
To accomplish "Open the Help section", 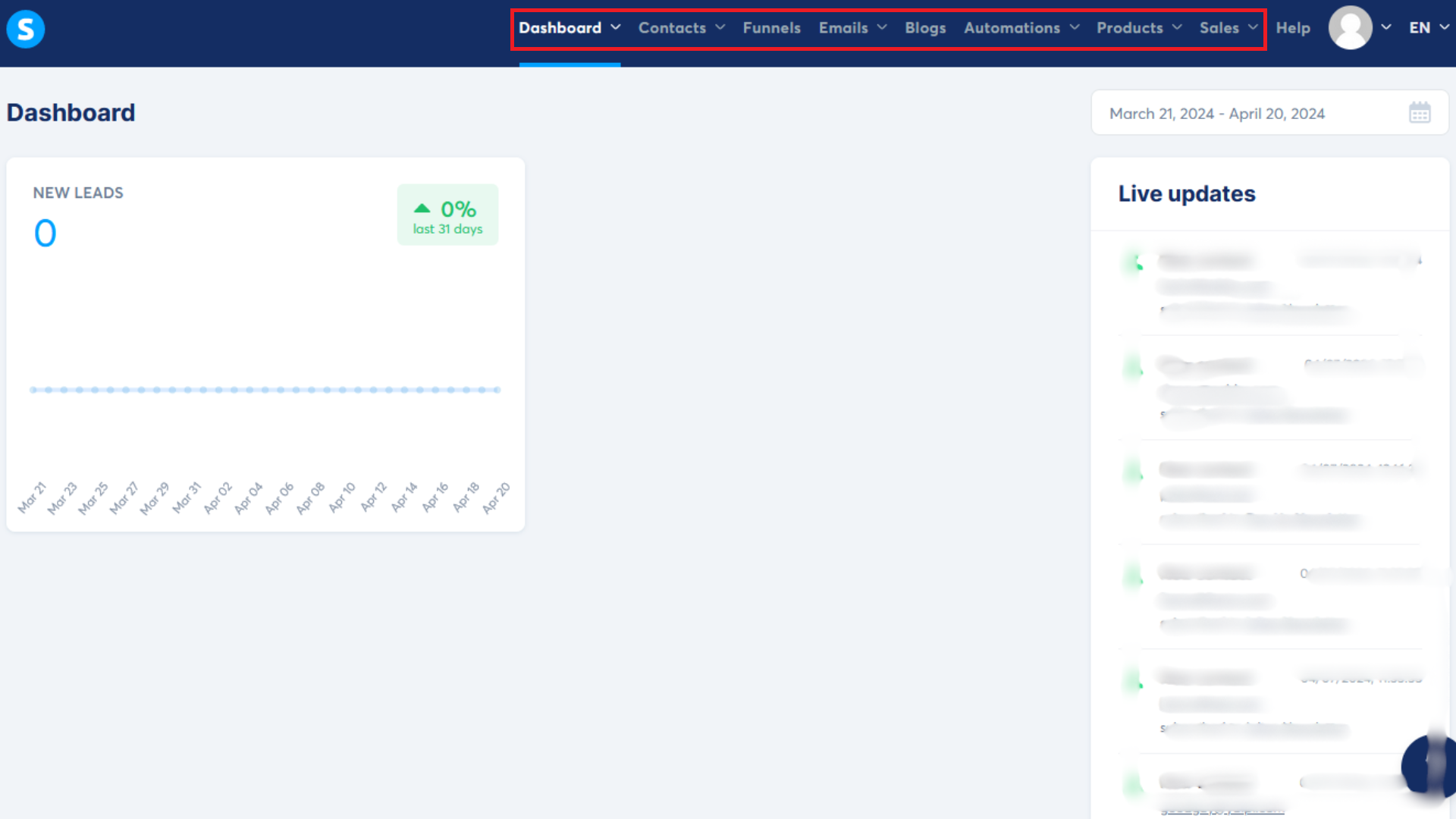I will (1294, 27).
